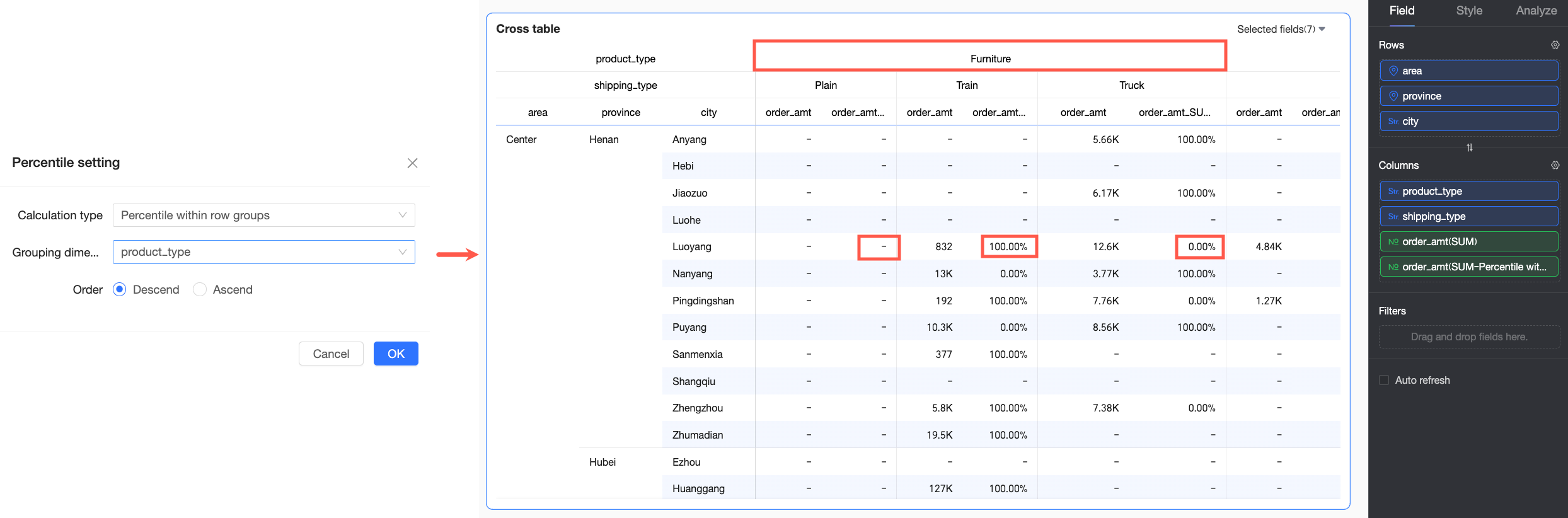The height and width of the screenshot is (518, 1568).
Task: Click the 832 value in Luoyang row
Action: 943,247
